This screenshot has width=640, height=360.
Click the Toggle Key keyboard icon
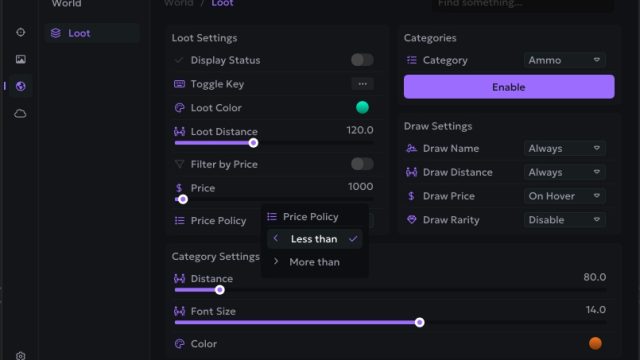pyautogui.click(x=179, y=84)
